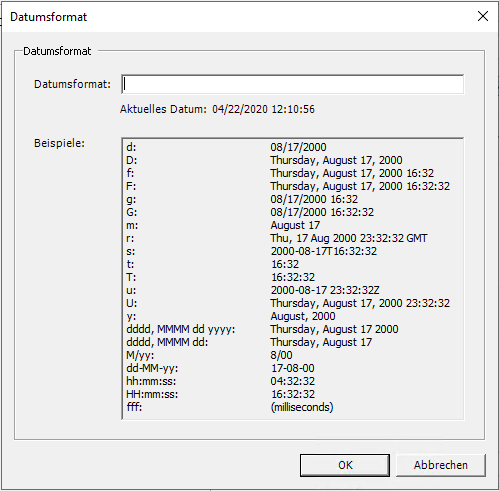This screenshot has height=491, width=499.
Task: Pick the 's:' sortable date example
Action: [292, 251]
